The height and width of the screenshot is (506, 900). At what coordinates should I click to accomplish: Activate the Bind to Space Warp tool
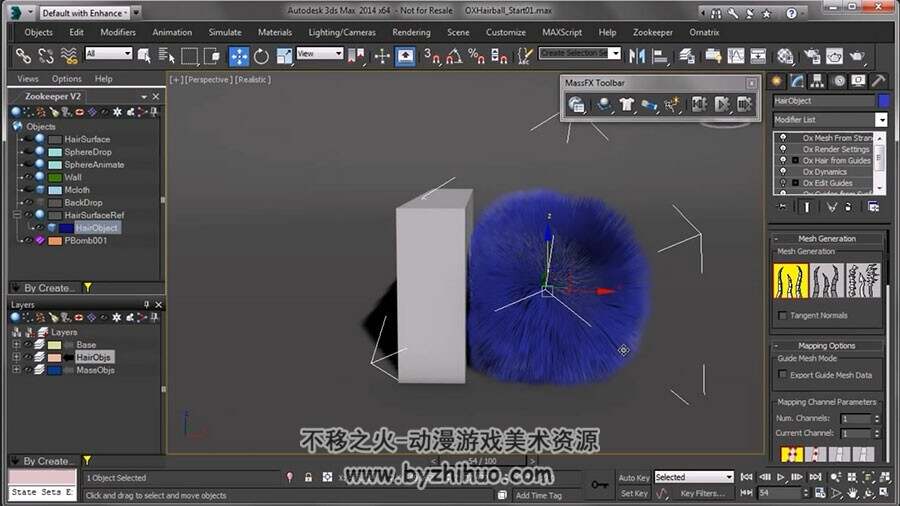point(69,56)
